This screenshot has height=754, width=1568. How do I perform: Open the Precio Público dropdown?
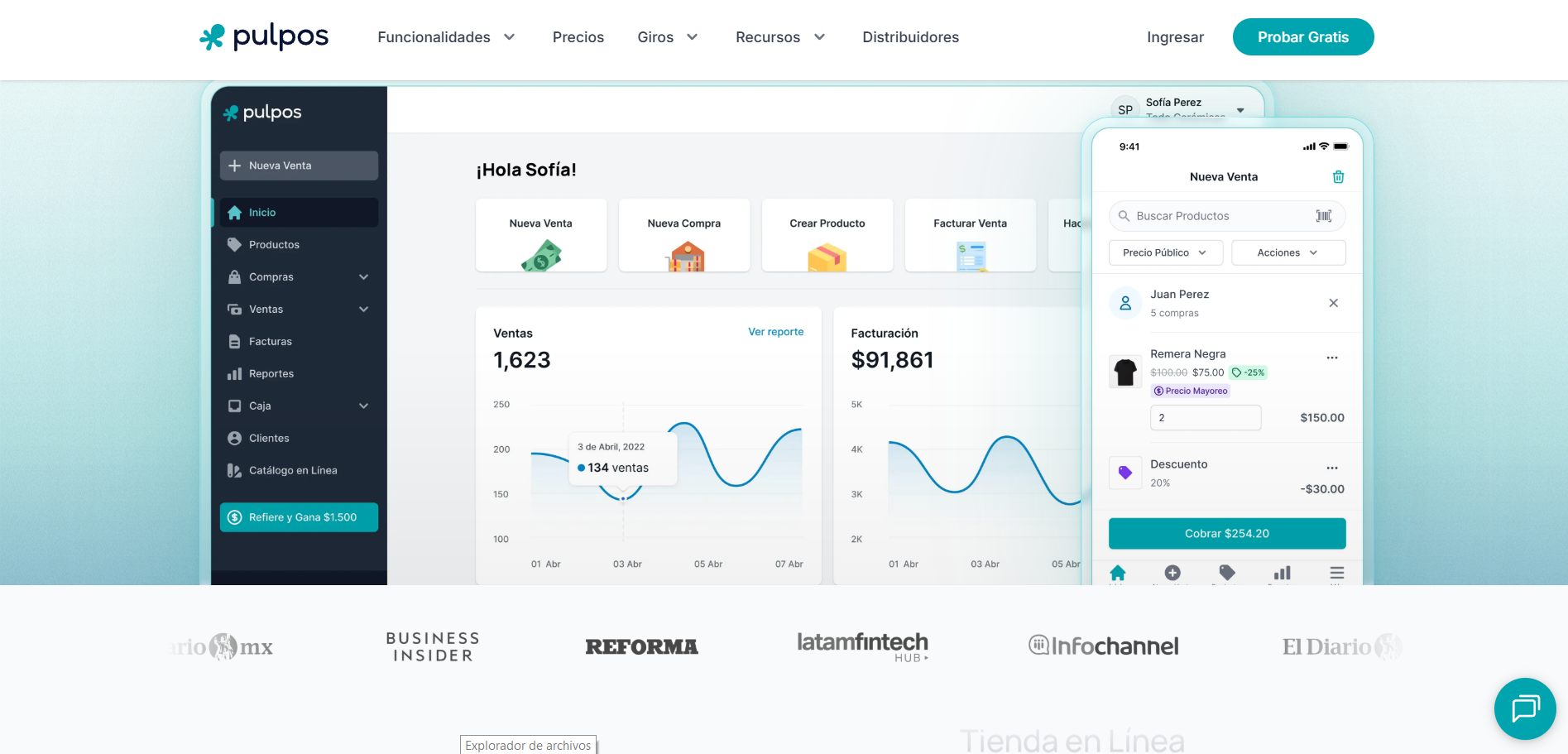(x=1164, y=253)
